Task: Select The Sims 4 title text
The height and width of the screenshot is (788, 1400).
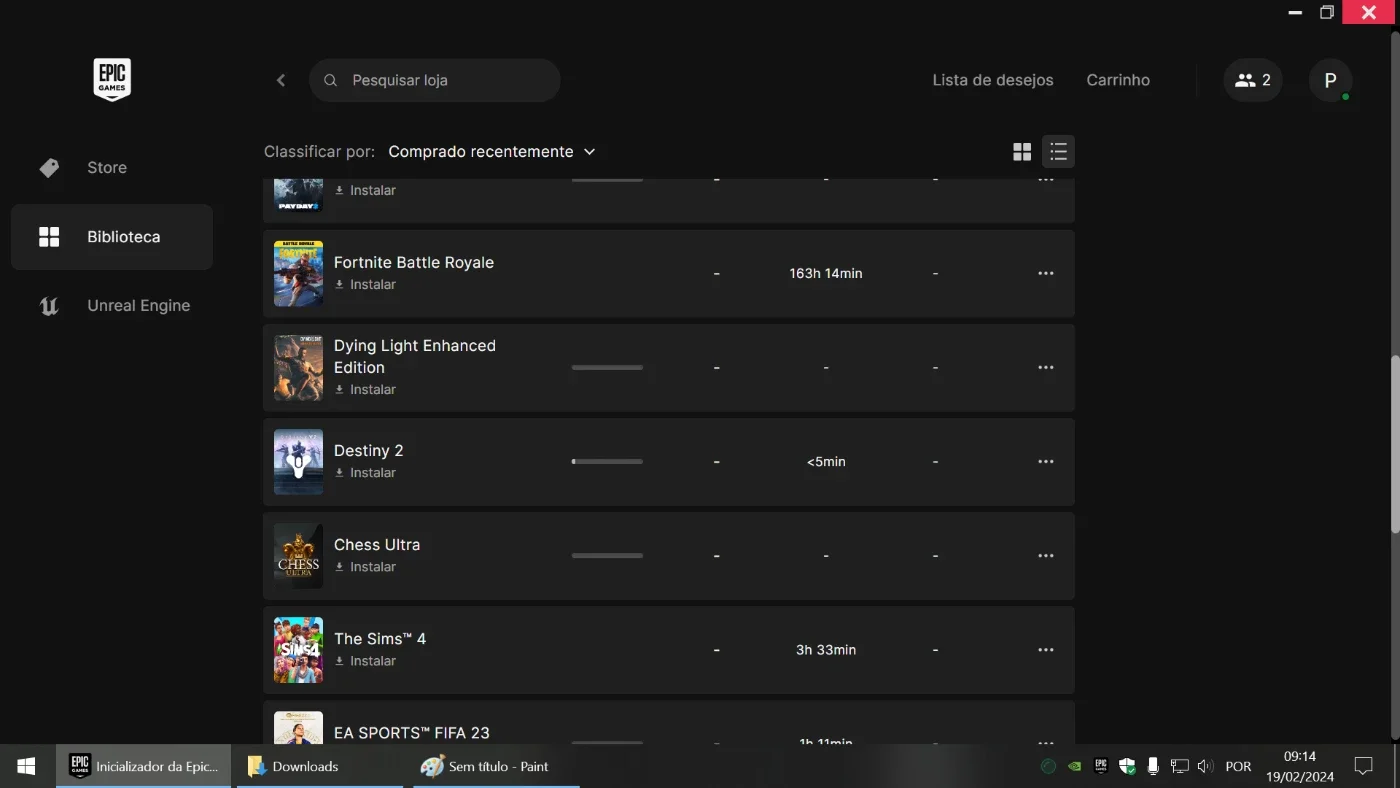Action: [380, 638]
